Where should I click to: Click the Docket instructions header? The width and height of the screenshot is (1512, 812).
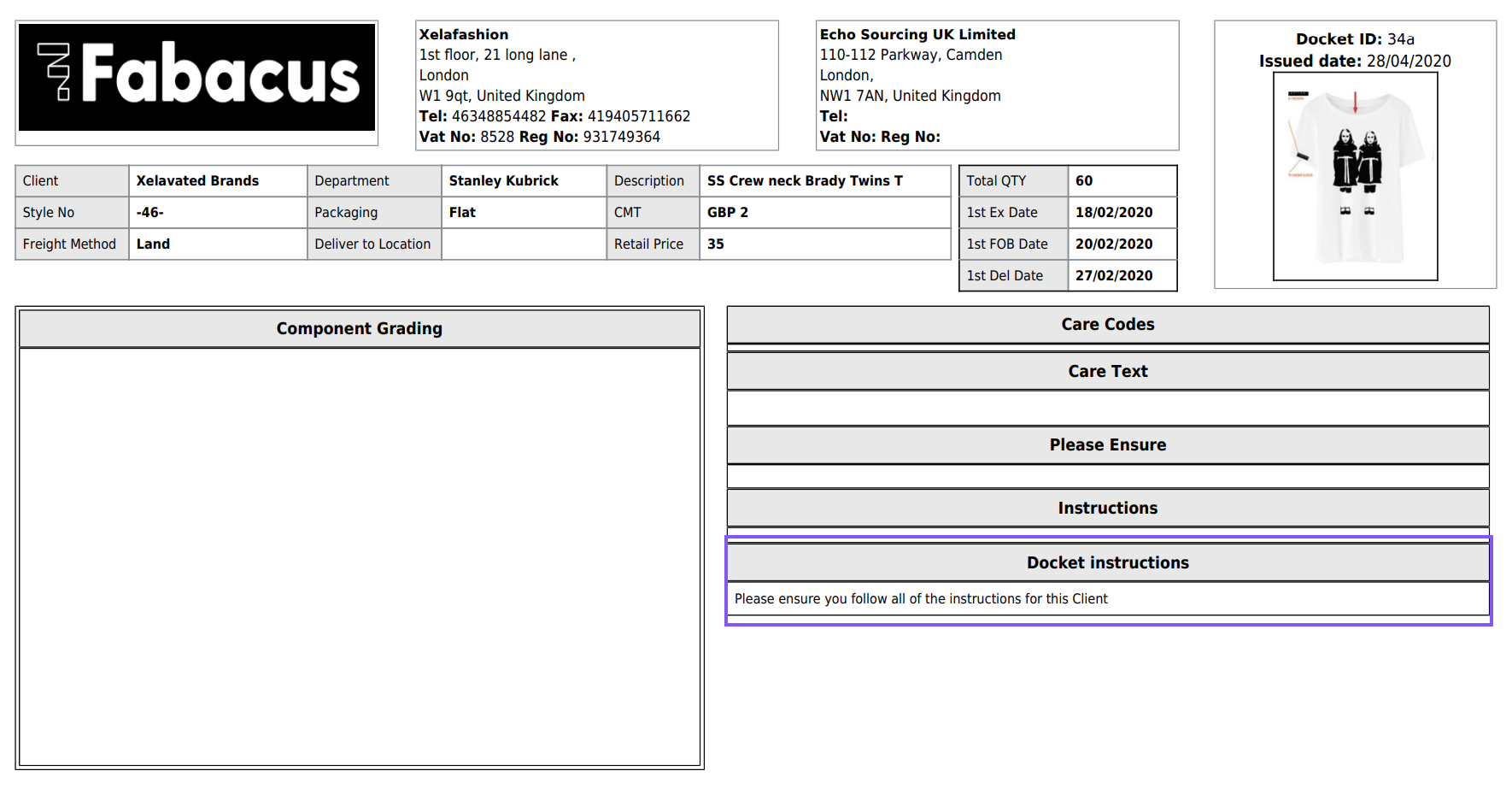point(1107,563)
